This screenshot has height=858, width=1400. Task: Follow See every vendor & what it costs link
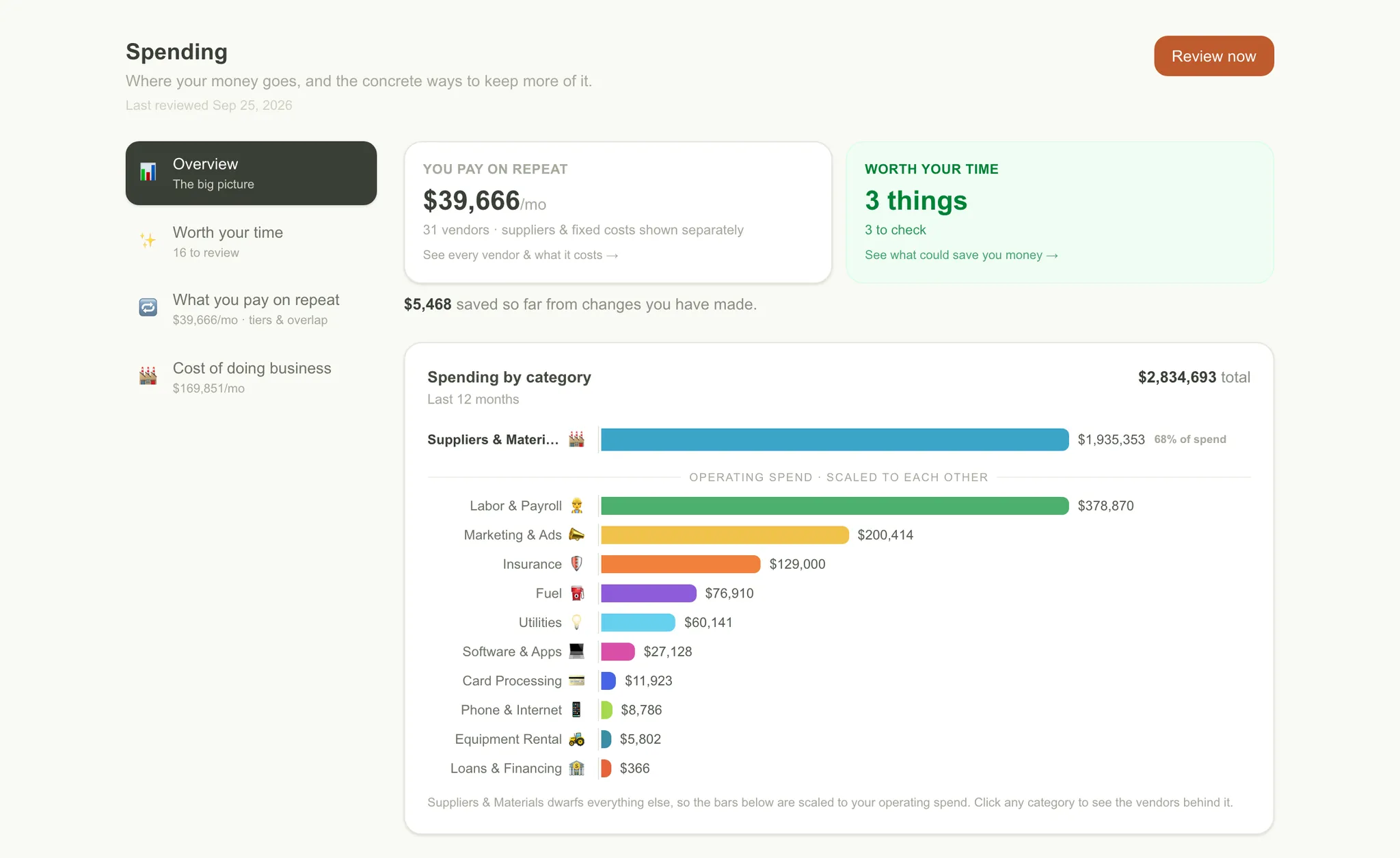click(x=520, y=255)
